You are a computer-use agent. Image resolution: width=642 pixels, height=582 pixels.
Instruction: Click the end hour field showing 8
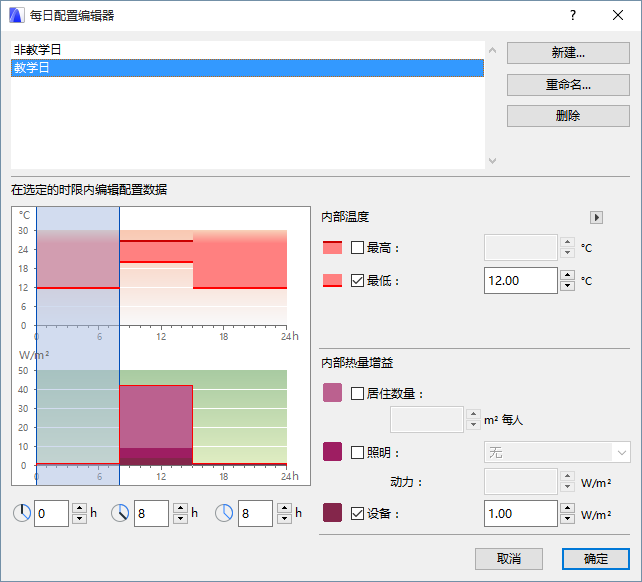(x=151, y=513)
